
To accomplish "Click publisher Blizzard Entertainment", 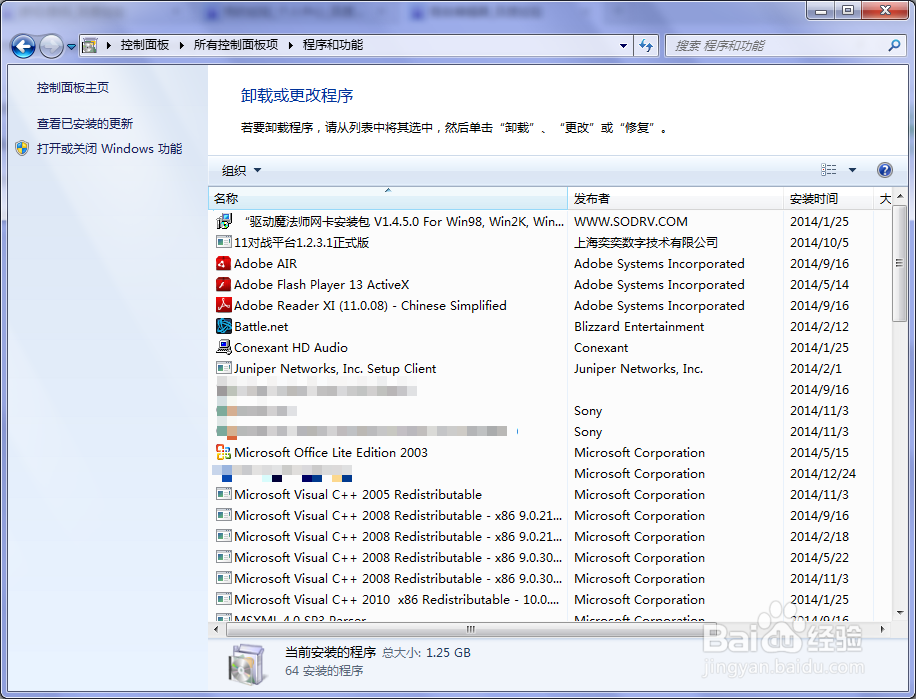I will [639, 326].
